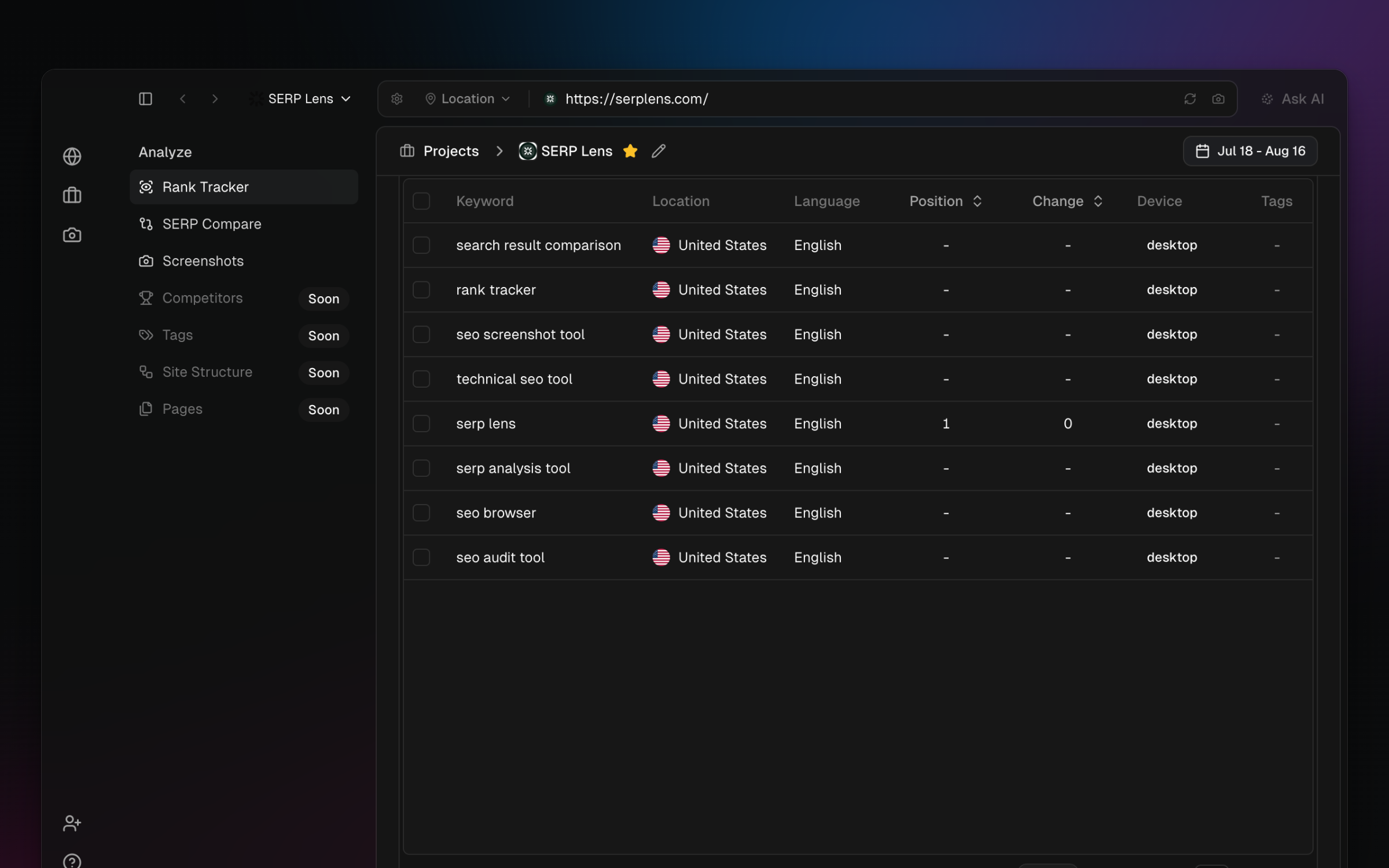
Task: Click the Soon badge next to Competitors
Action: pyautogui.click(x=324, y=299)
